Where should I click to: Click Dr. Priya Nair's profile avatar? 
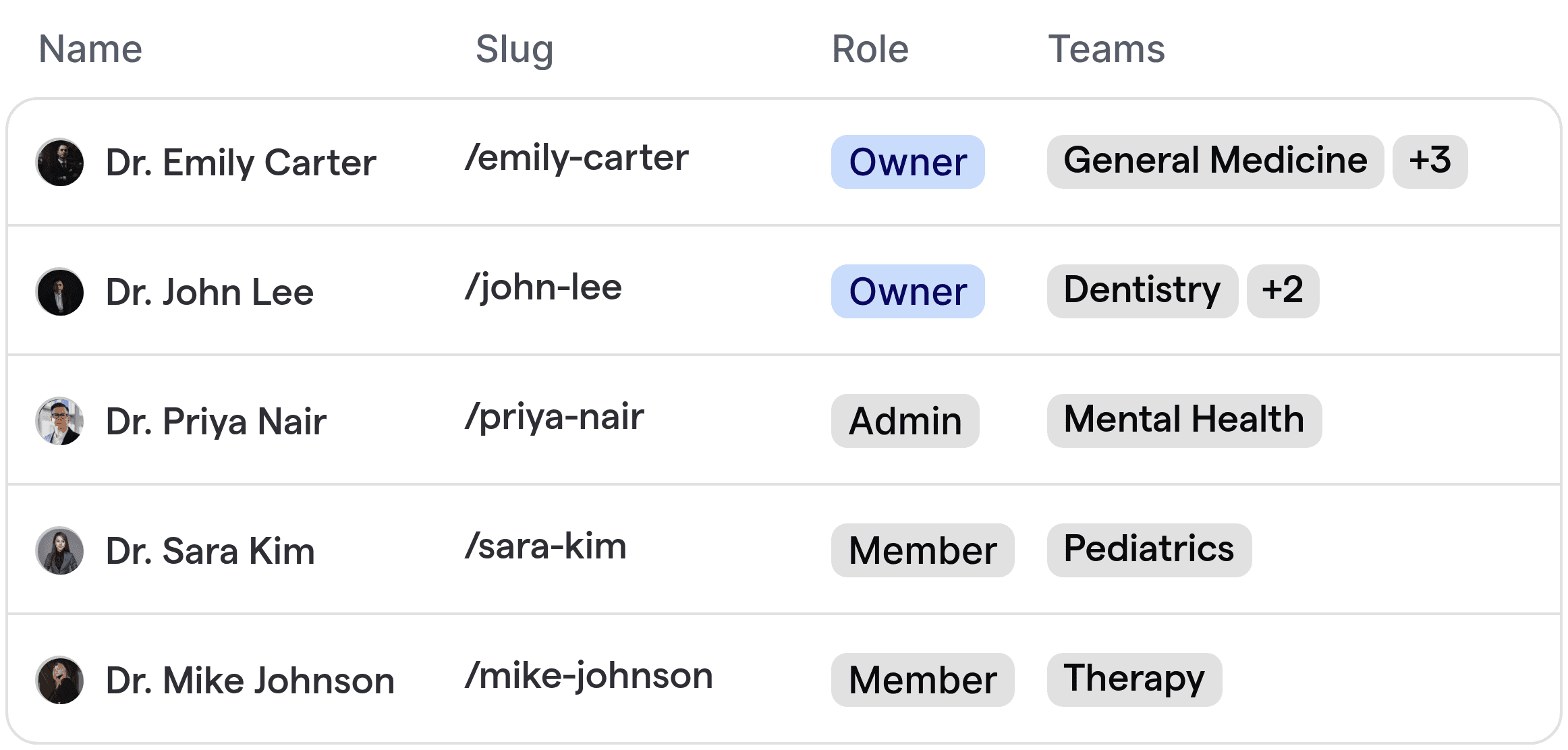coord(59,421)
